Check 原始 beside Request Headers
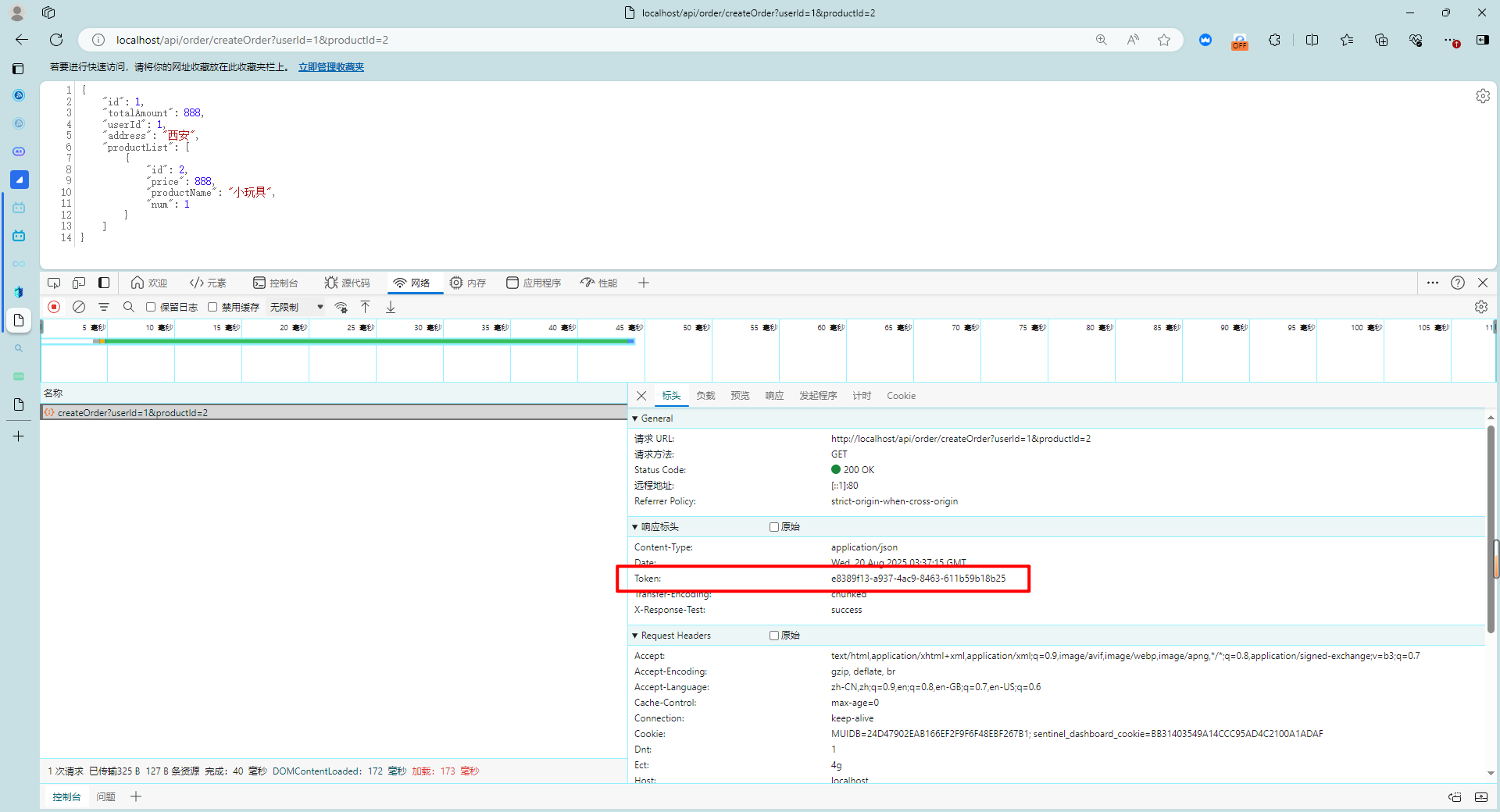 tap(774, 636)
